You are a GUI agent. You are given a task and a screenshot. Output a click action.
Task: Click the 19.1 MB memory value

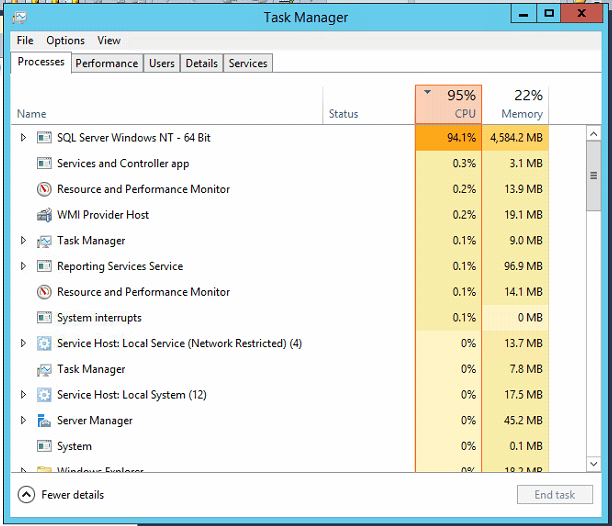[x=523, y=215]
